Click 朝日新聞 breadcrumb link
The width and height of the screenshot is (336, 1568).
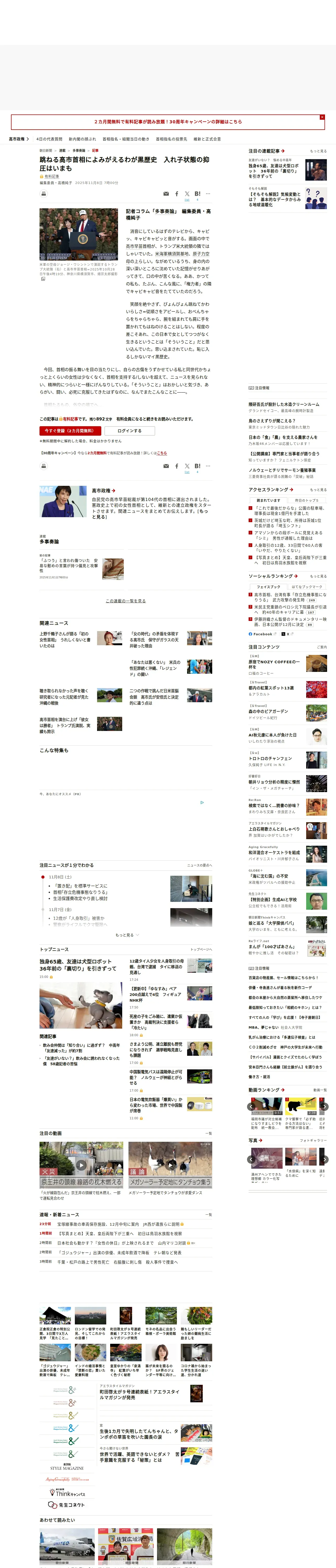(46, 150)
